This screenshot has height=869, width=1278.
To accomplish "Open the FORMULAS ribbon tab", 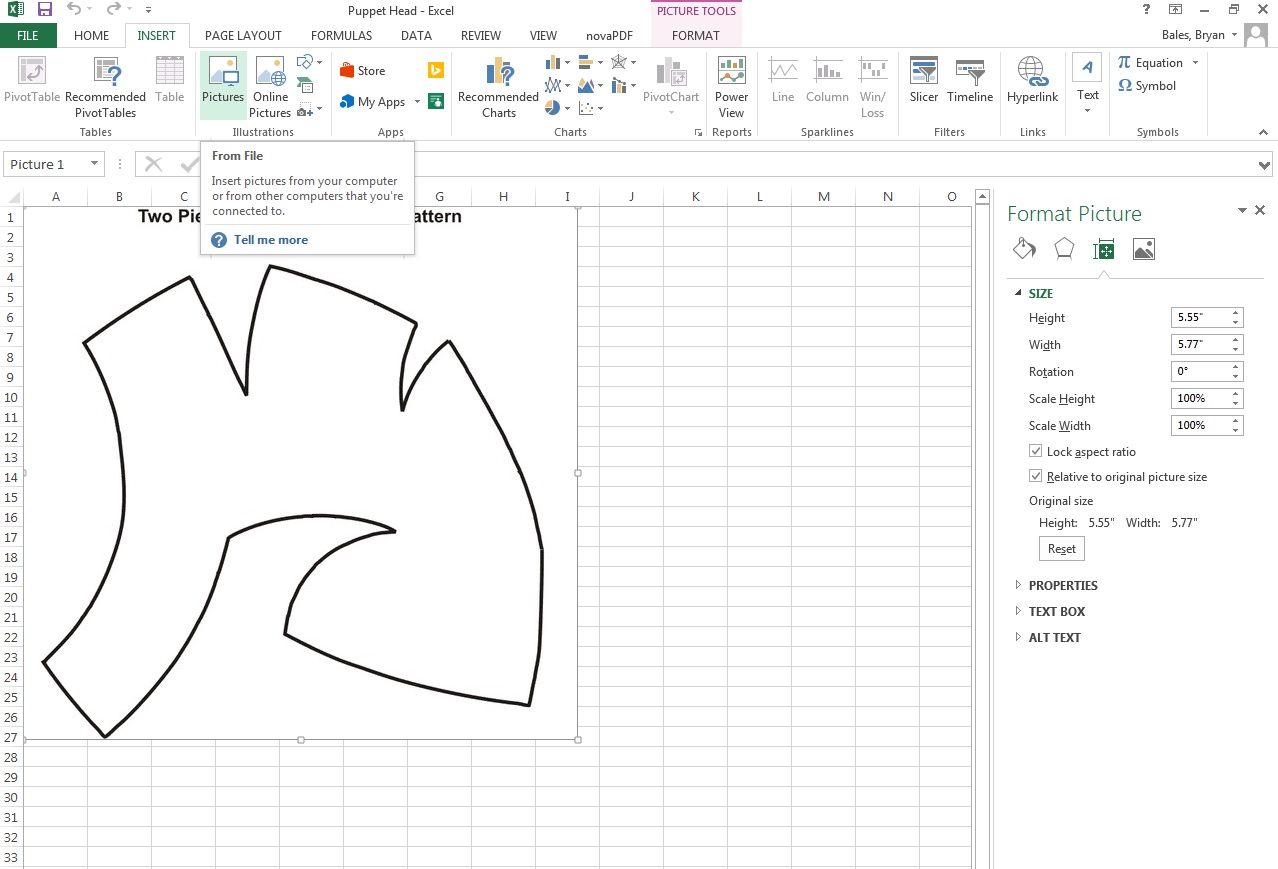I will tap(341, 35).
